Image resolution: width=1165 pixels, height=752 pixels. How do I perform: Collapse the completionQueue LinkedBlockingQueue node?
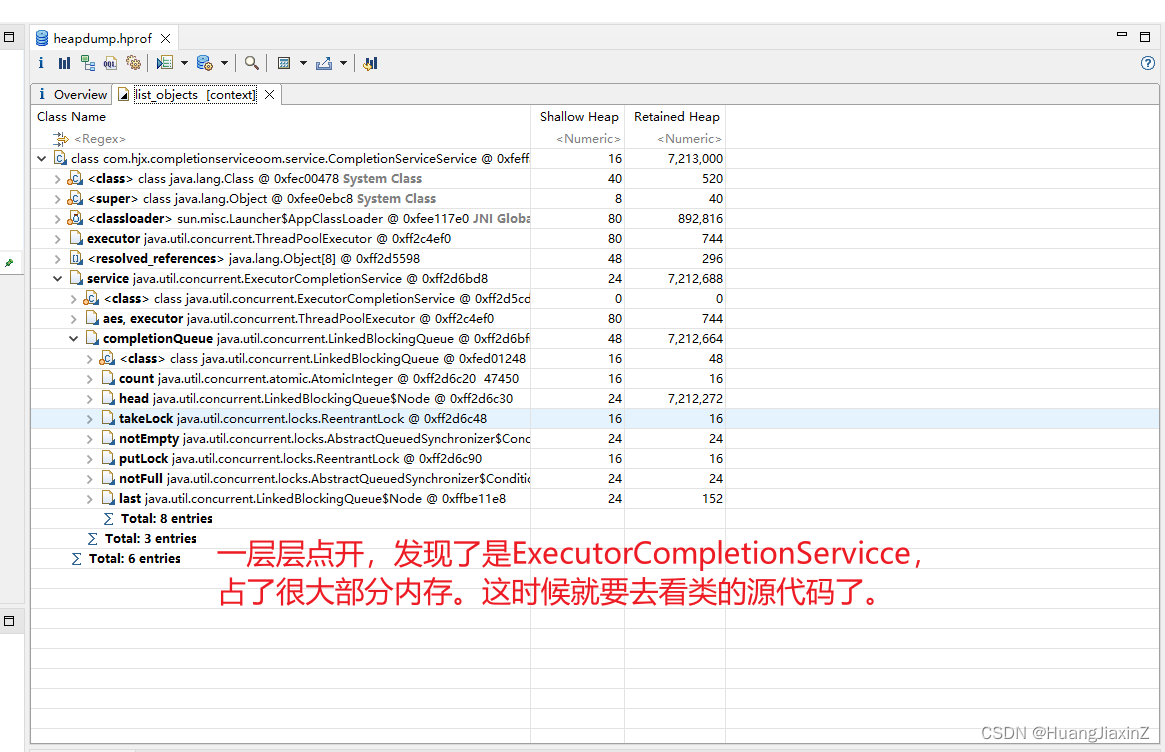(x=74, y=339)
